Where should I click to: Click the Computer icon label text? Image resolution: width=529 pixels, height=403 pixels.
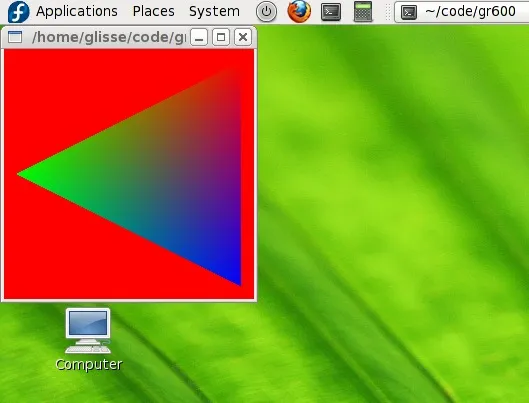[89, 365]
